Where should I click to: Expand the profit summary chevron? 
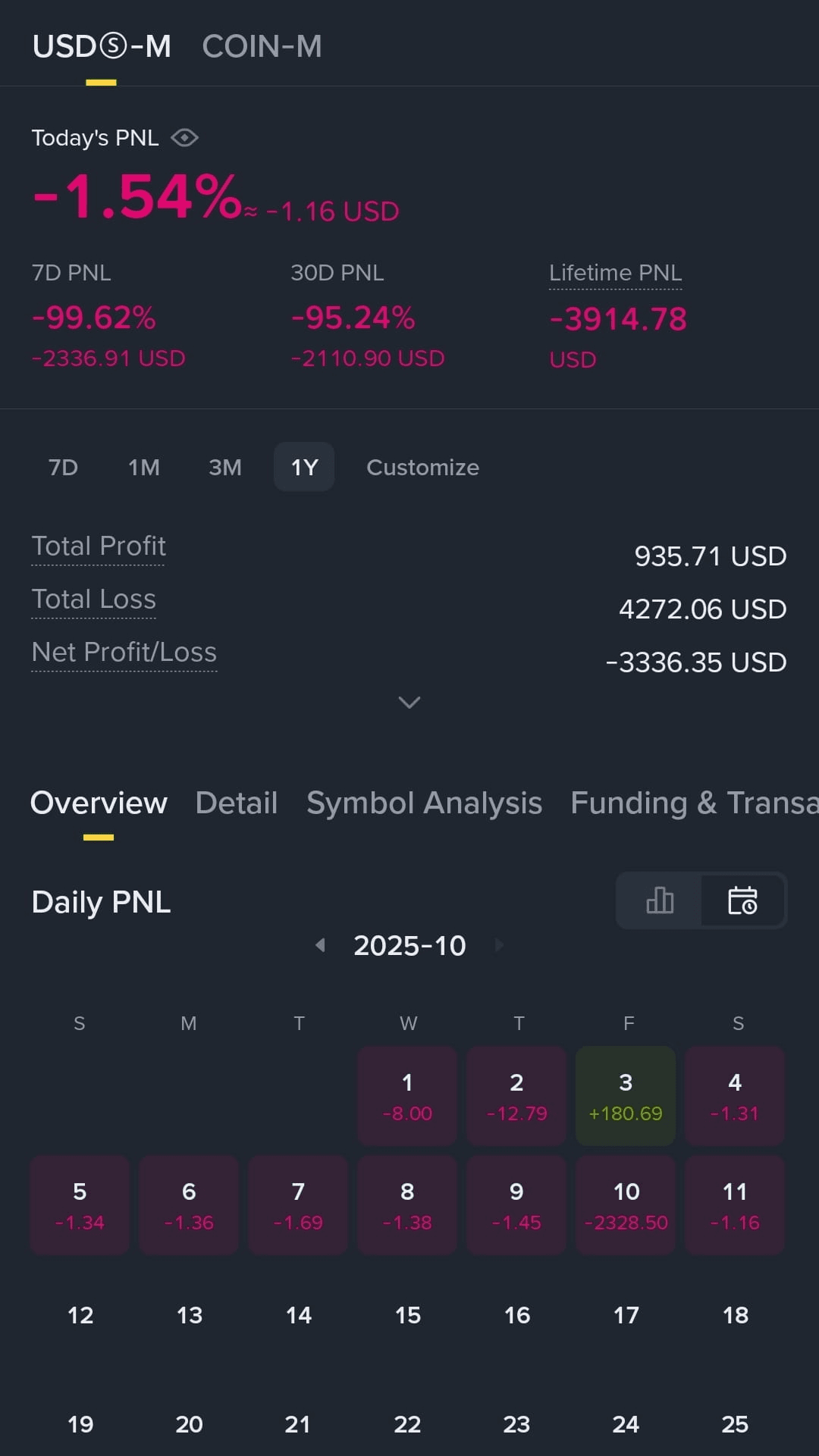click(x=409, y=703)
